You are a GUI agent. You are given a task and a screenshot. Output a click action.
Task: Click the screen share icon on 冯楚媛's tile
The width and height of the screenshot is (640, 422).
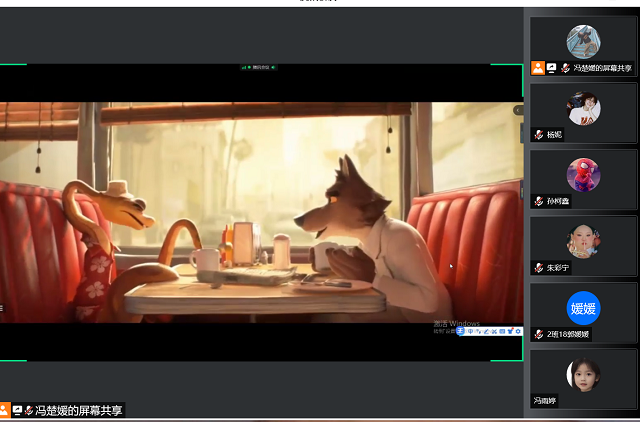pos(551,68)
